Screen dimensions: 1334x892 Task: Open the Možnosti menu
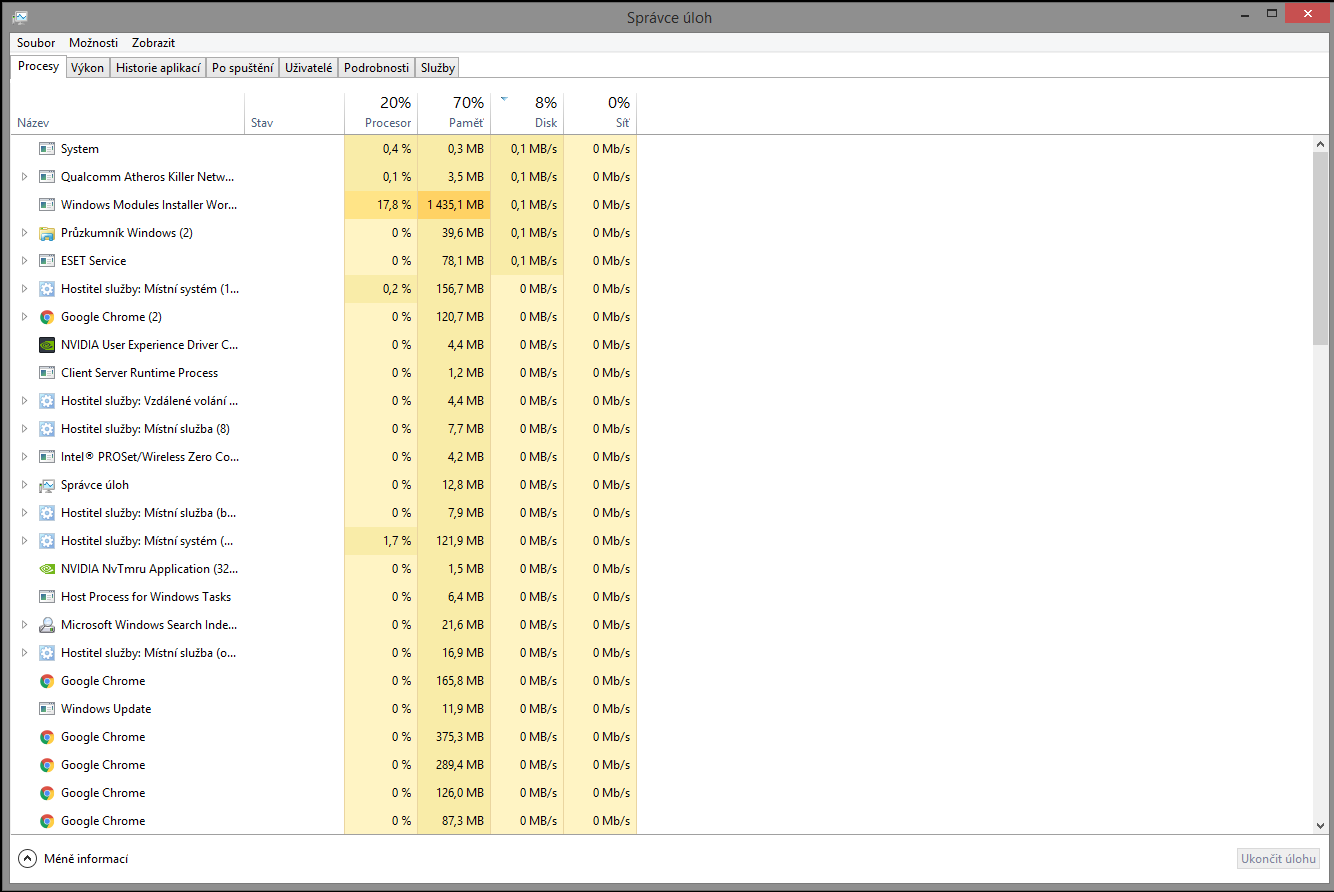coord(94,43)
